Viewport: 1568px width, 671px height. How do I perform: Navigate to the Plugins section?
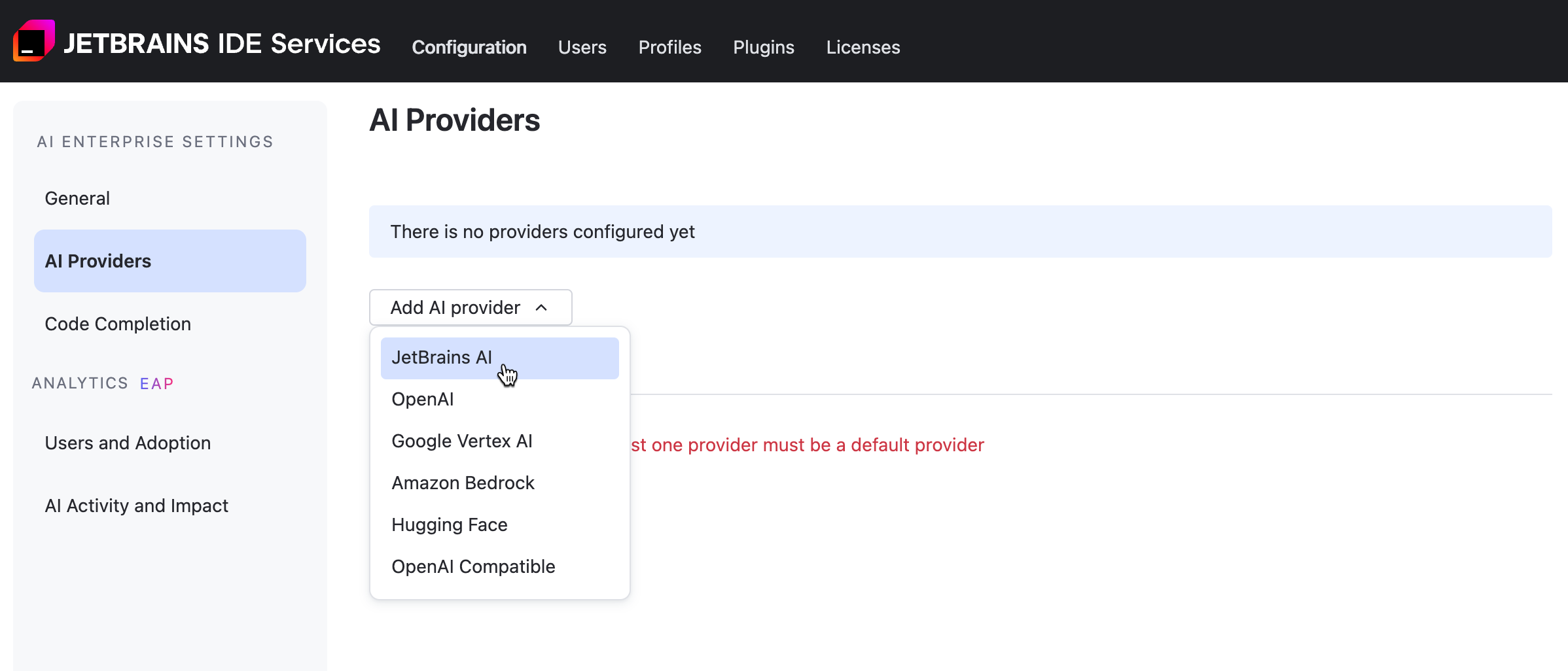pos(763,46)
